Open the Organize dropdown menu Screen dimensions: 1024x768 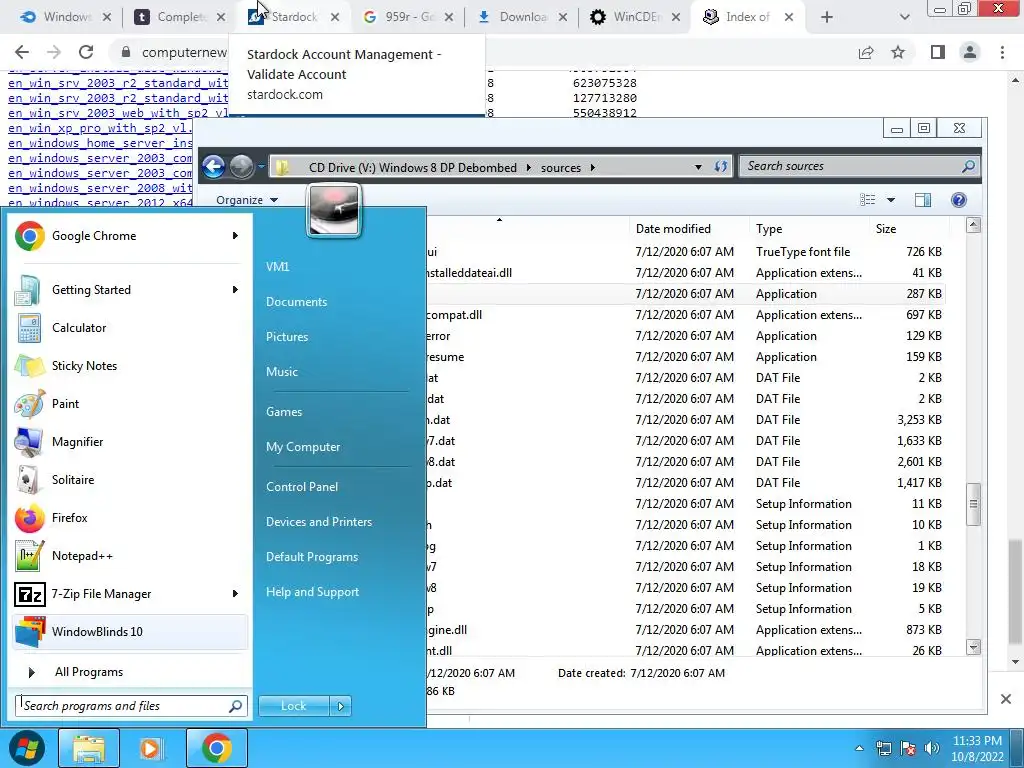[247, 200]
